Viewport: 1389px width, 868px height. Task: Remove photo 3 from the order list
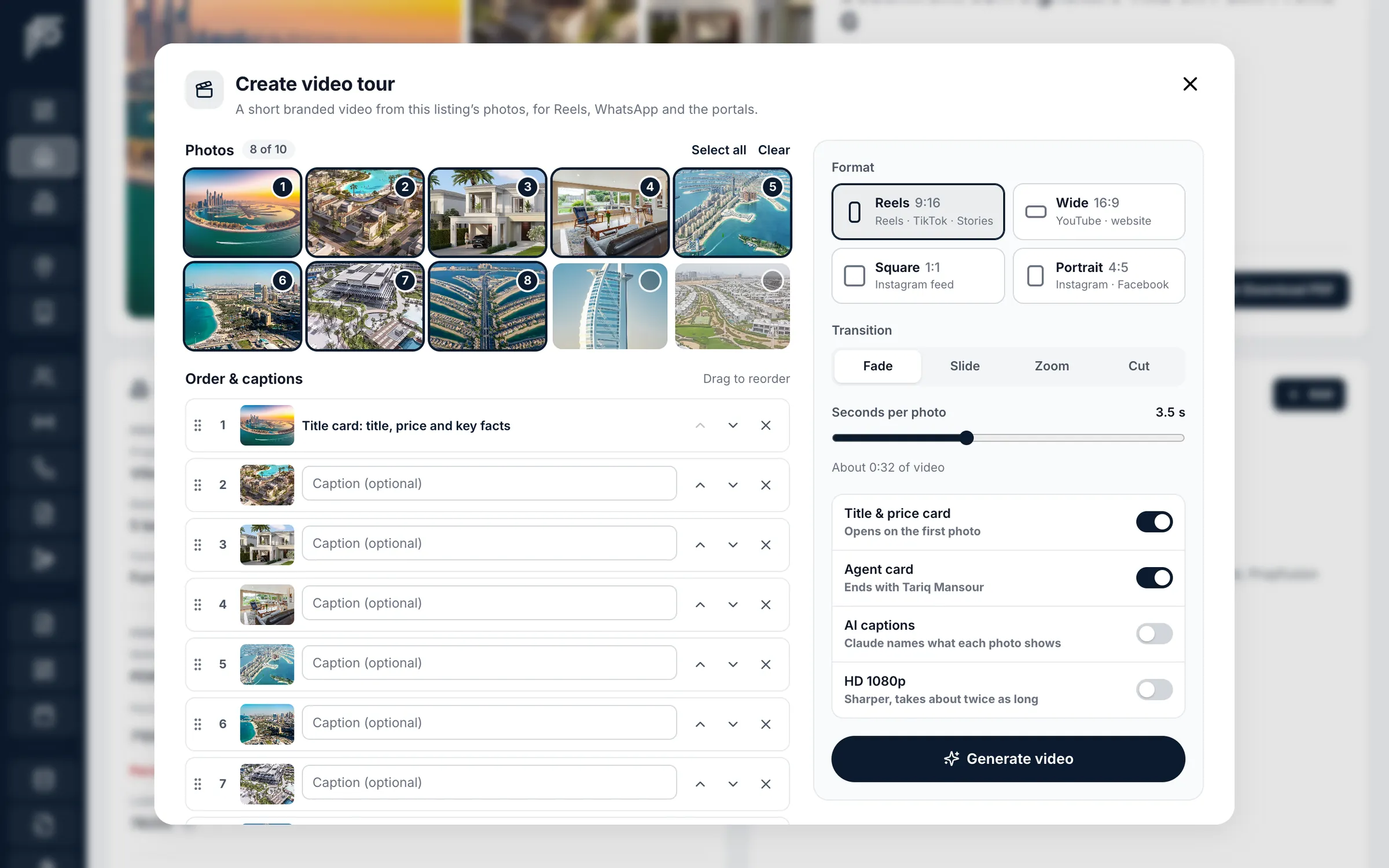pyautogui.click(x=766, y=545)
